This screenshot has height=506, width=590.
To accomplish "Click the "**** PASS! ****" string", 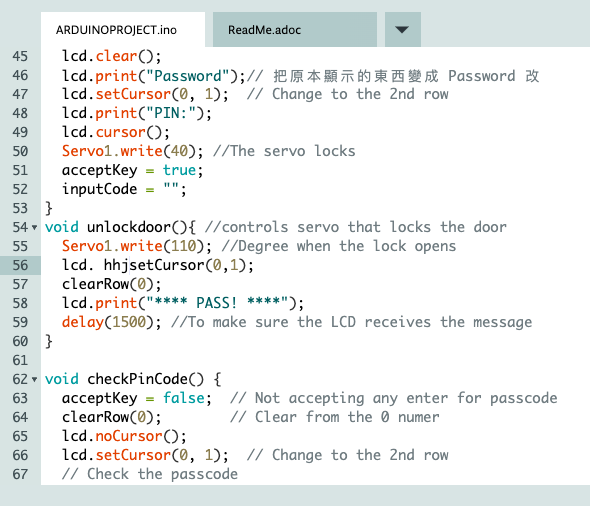I will pyautogui.click(x=217, y=303).
